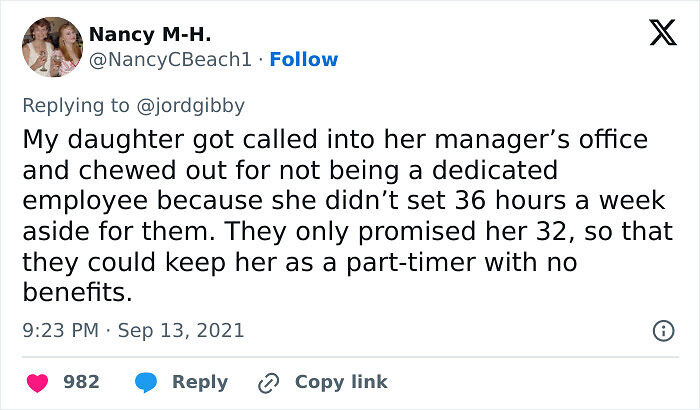Click the 9:23 PM timestamp
Viewport: 700px width, 410px height.
(60, 330)
